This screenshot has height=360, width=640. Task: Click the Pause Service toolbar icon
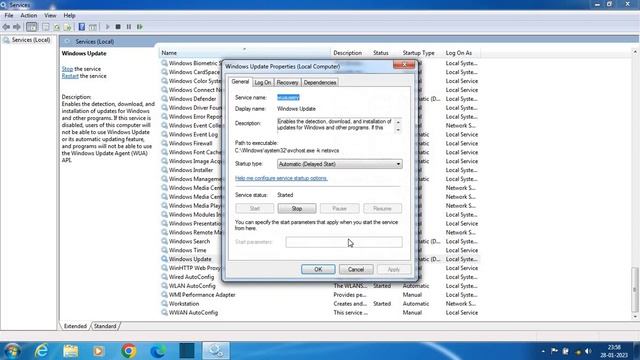click(x=129, y=27)
